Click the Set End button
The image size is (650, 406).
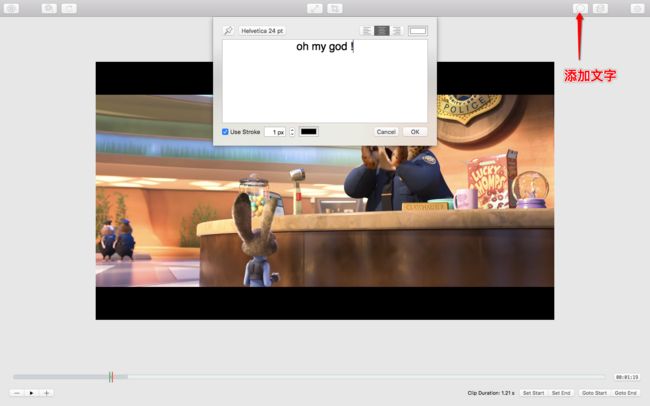[x=561, y=393]
